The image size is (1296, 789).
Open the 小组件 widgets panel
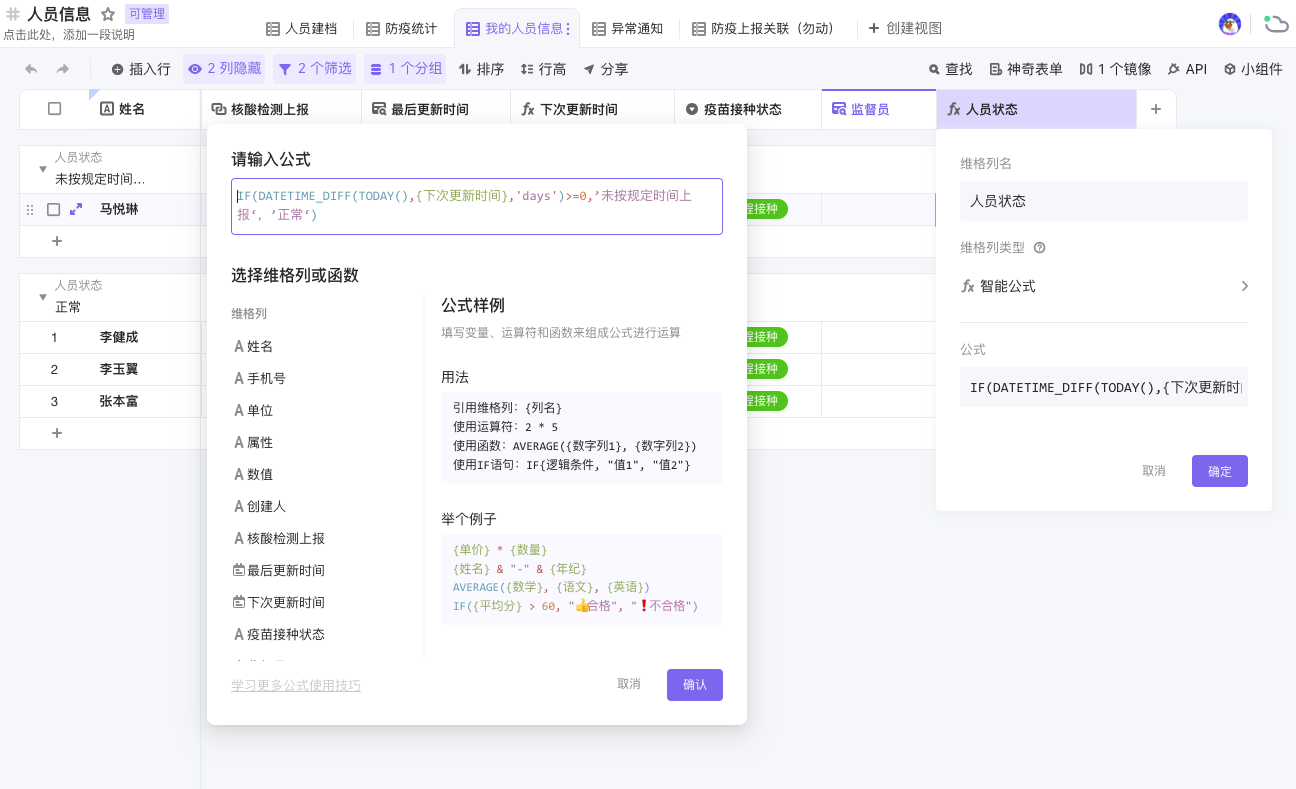click(1253, 69)
